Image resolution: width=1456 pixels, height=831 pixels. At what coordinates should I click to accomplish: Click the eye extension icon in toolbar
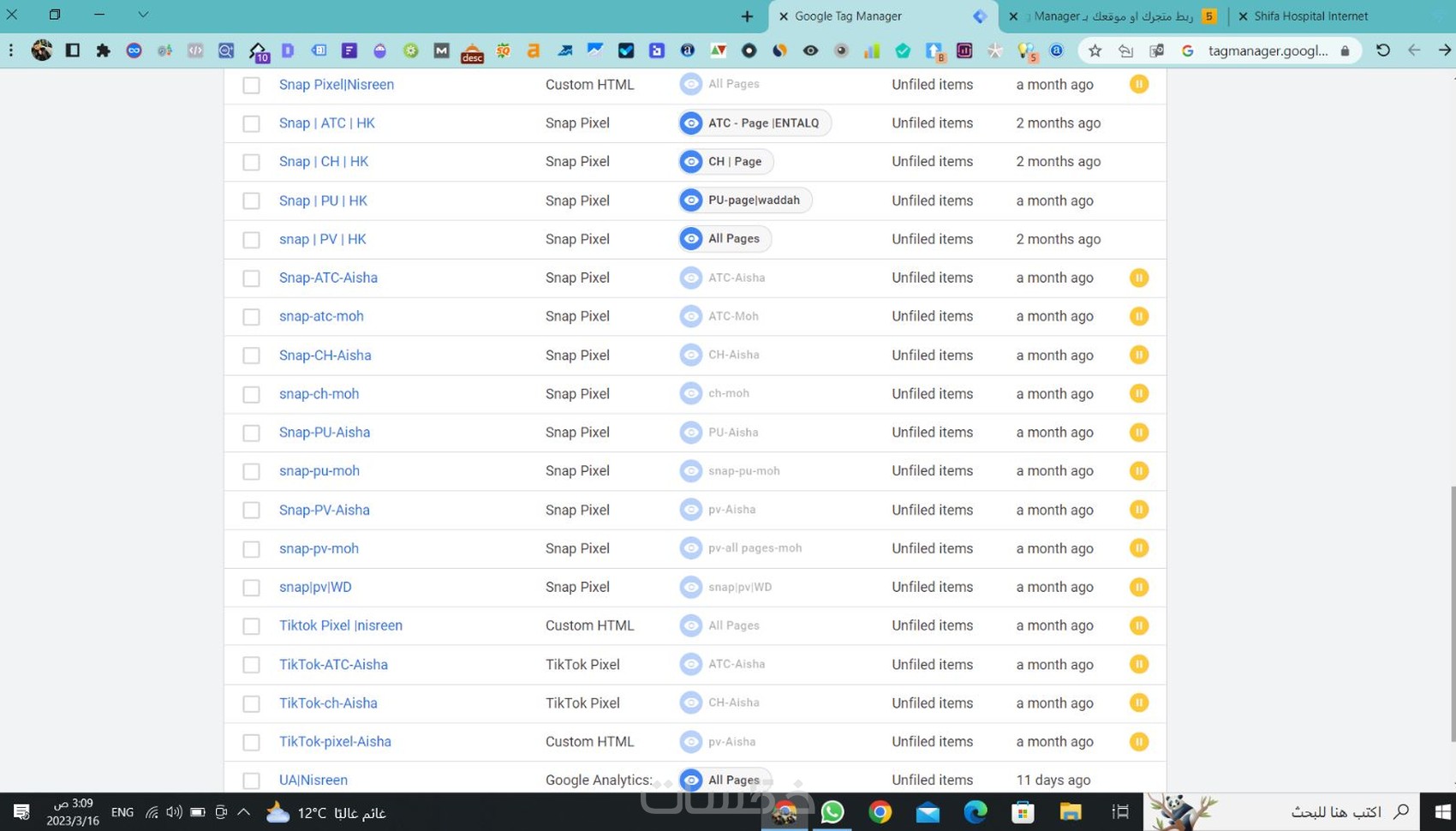click(810, 51)
